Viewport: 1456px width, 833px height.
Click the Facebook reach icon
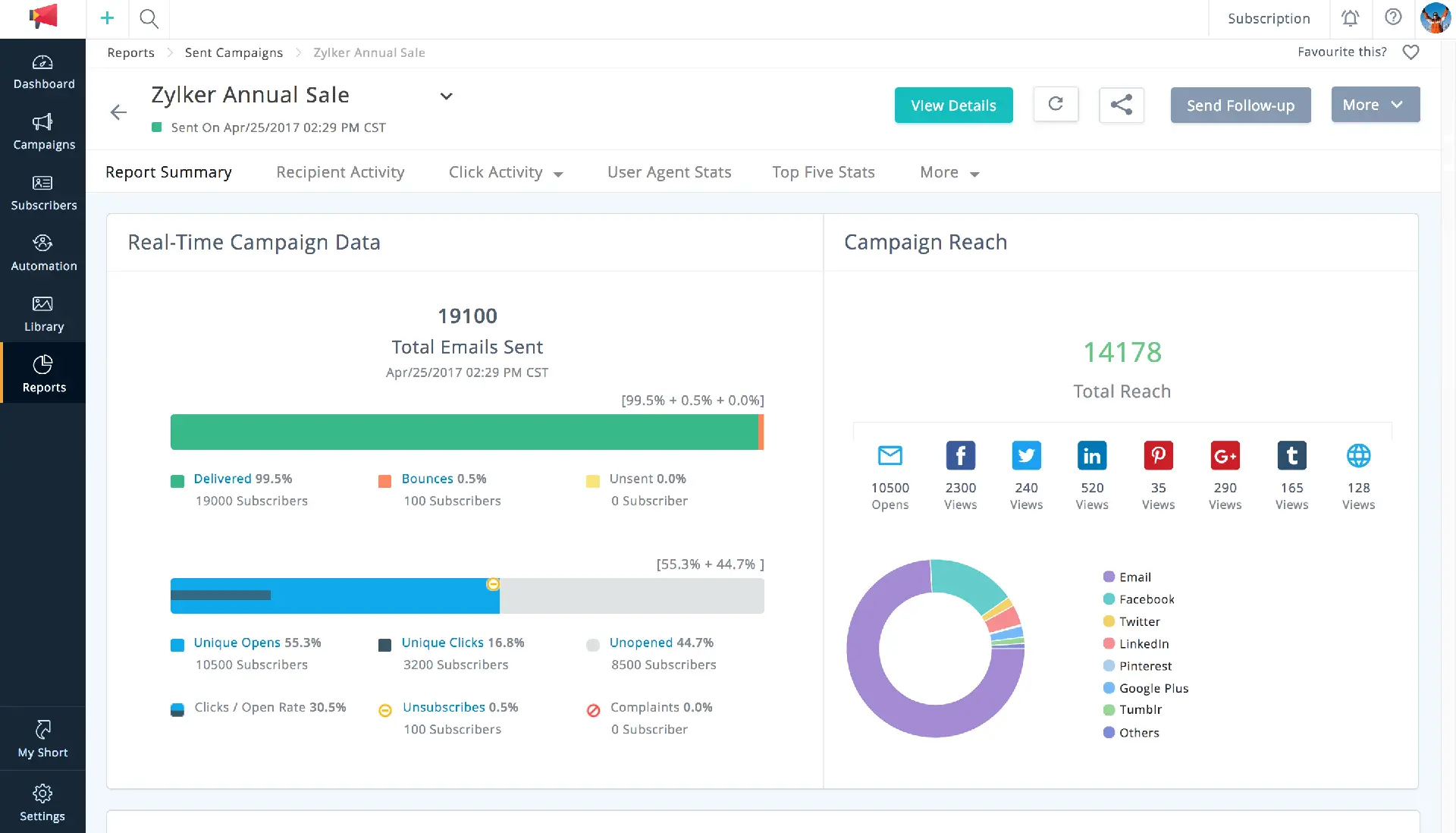(961, 455)
